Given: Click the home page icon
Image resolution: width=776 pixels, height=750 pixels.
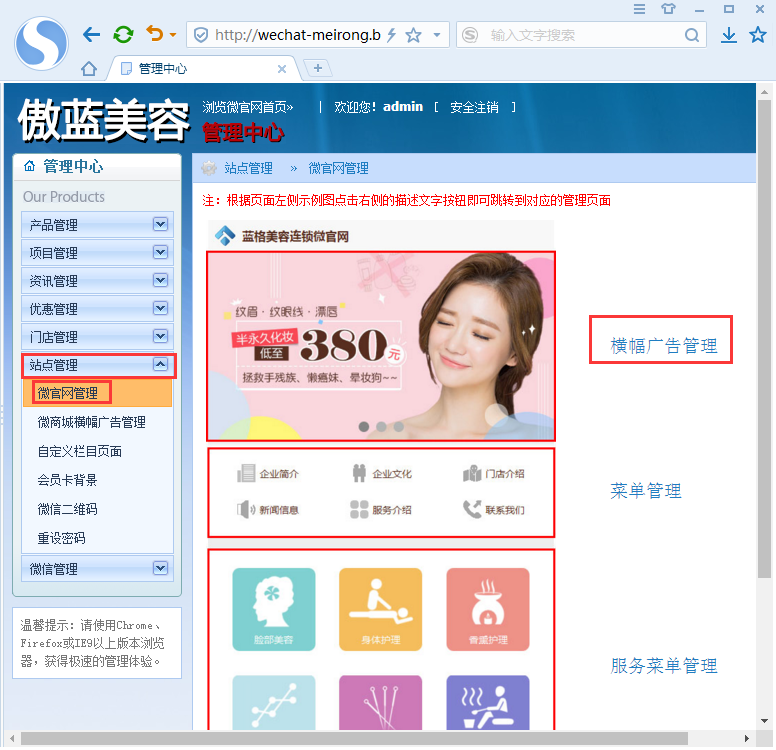Looking at the screenshot, I should coord(89,68).
